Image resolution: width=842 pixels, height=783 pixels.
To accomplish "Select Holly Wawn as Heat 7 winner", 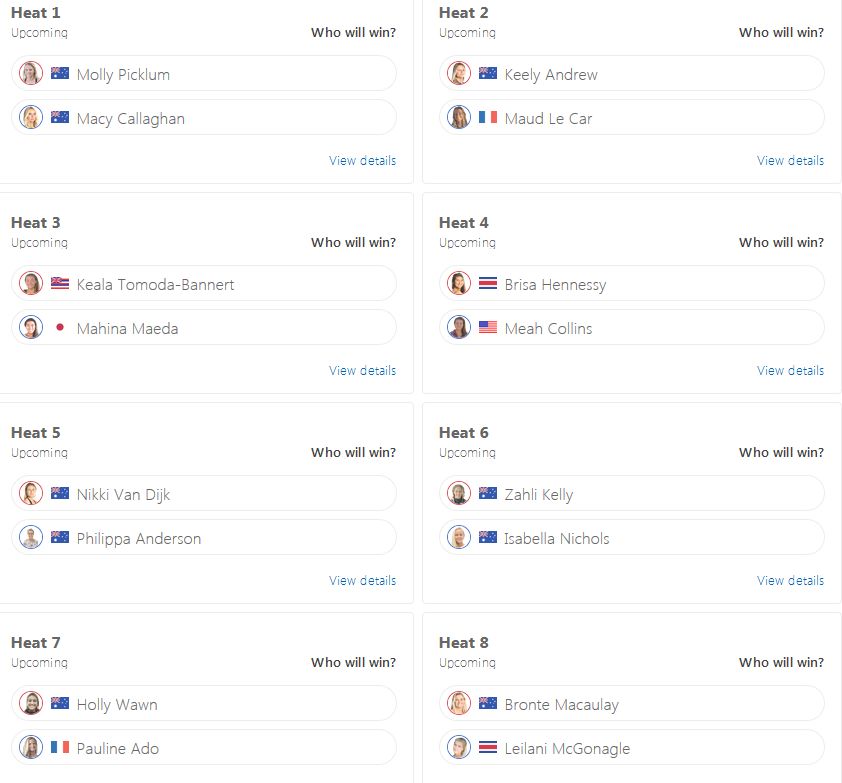I will [204, 703].
